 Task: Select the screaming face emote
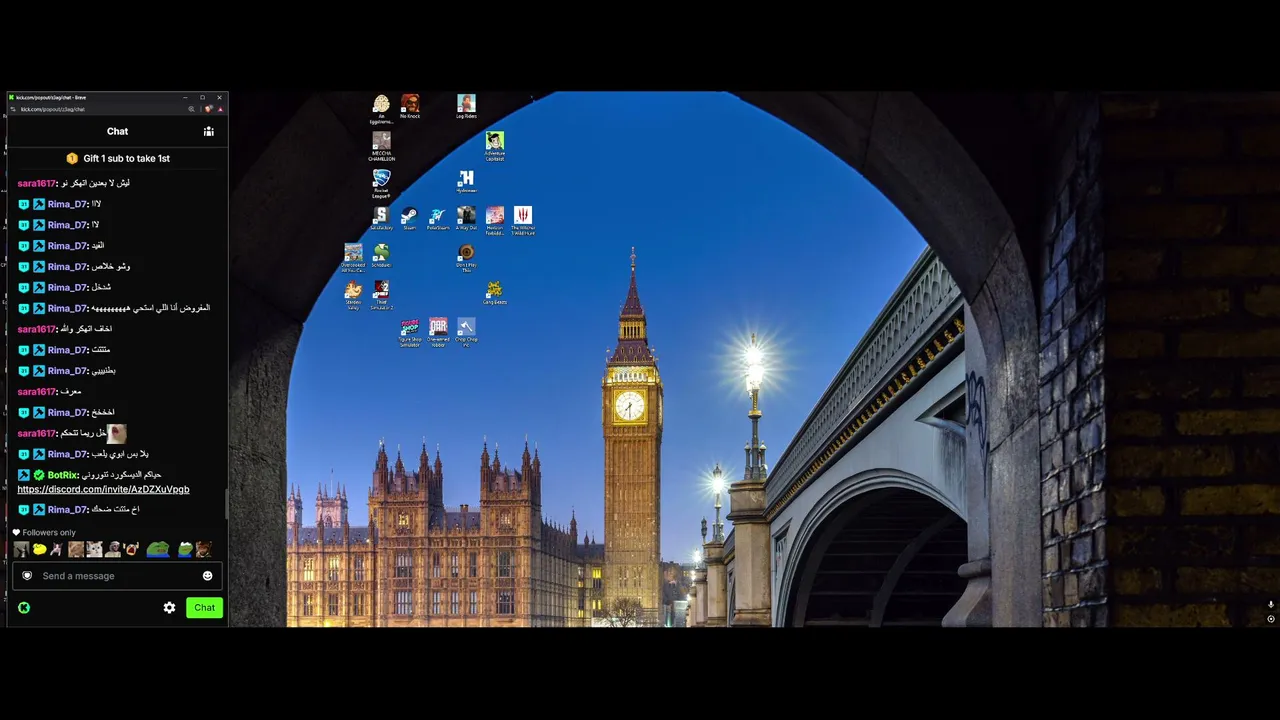[131, 549]
